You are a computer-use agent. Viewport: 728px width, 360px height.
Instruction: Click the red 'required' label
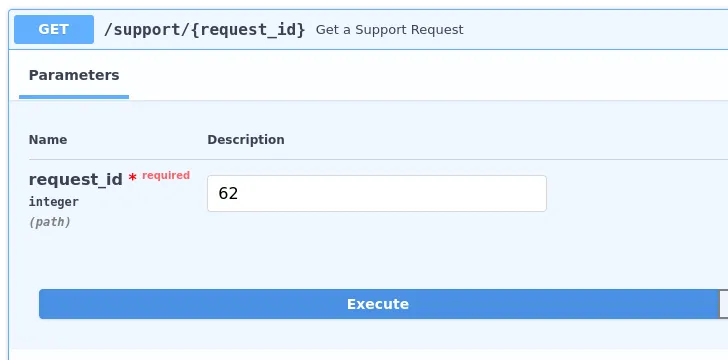coord(166,175)
